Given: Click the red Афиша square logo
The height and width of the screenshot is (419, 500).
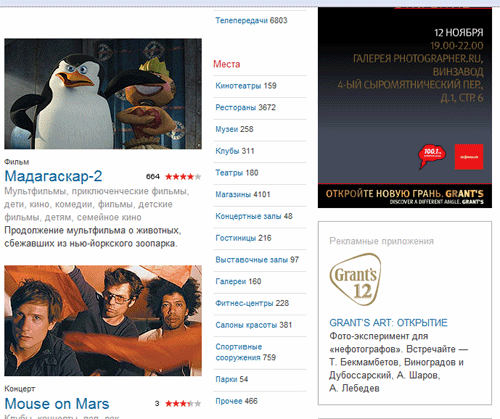Looking at the screenshot, I should pos(469,157).
